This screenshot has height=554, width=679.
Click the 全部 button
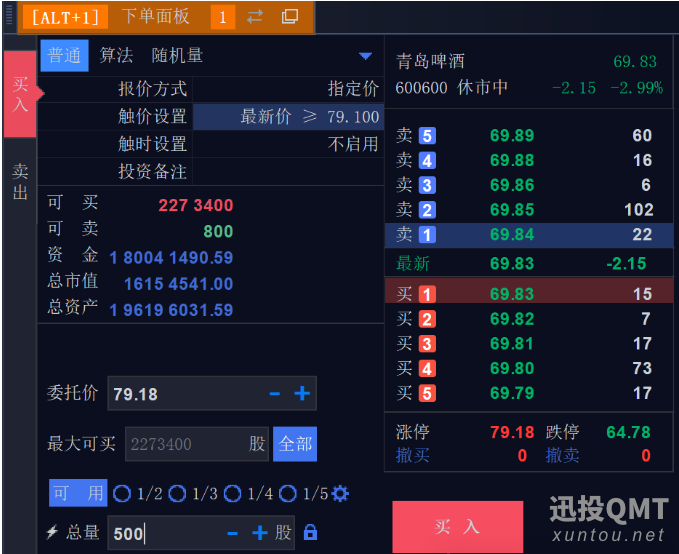295,444
